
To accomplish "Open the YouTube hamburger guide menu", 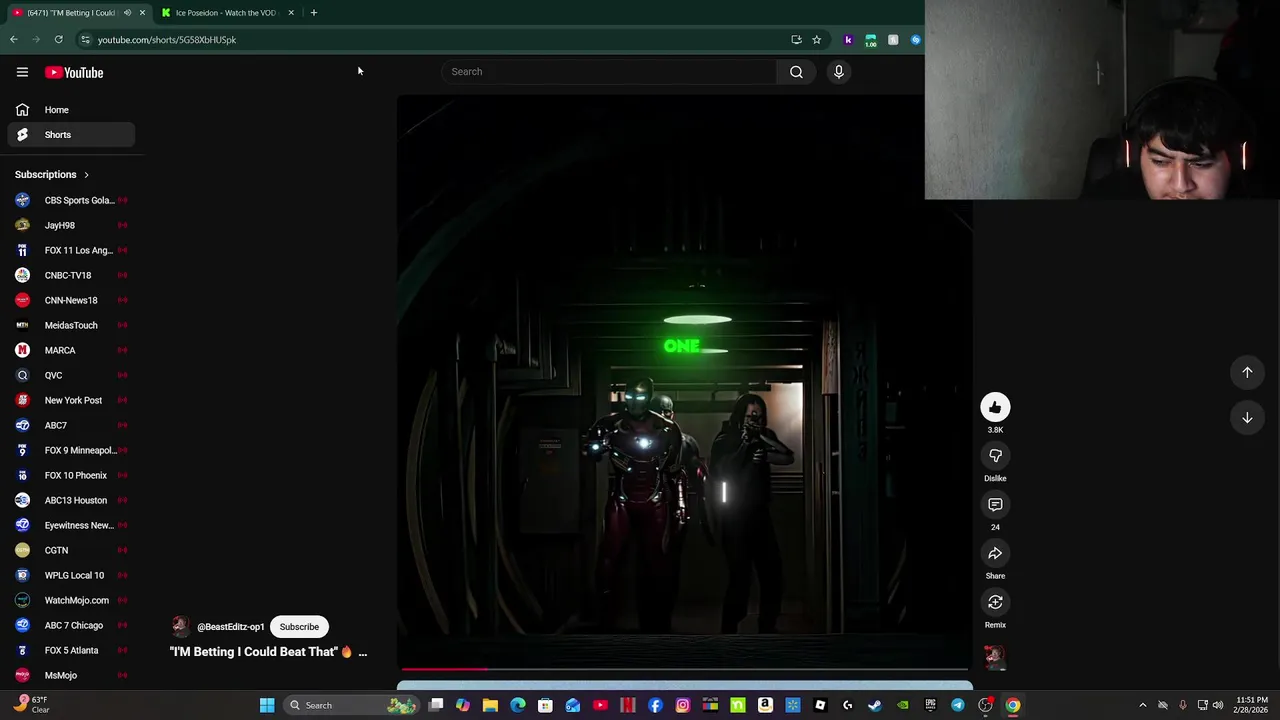I will [x=22, y=72].
